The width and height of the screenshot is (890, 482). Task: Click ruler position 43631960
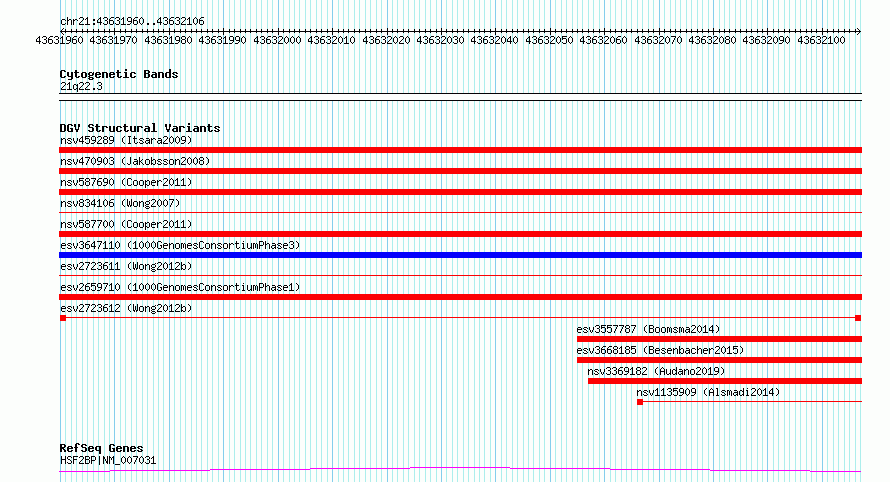tap(59, 40)
